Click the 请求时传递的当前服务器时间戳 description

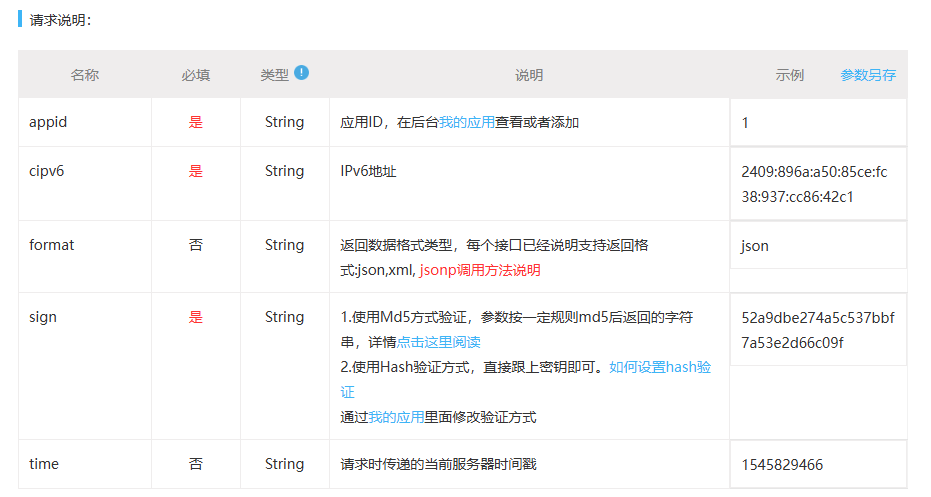tap(438, 464)
